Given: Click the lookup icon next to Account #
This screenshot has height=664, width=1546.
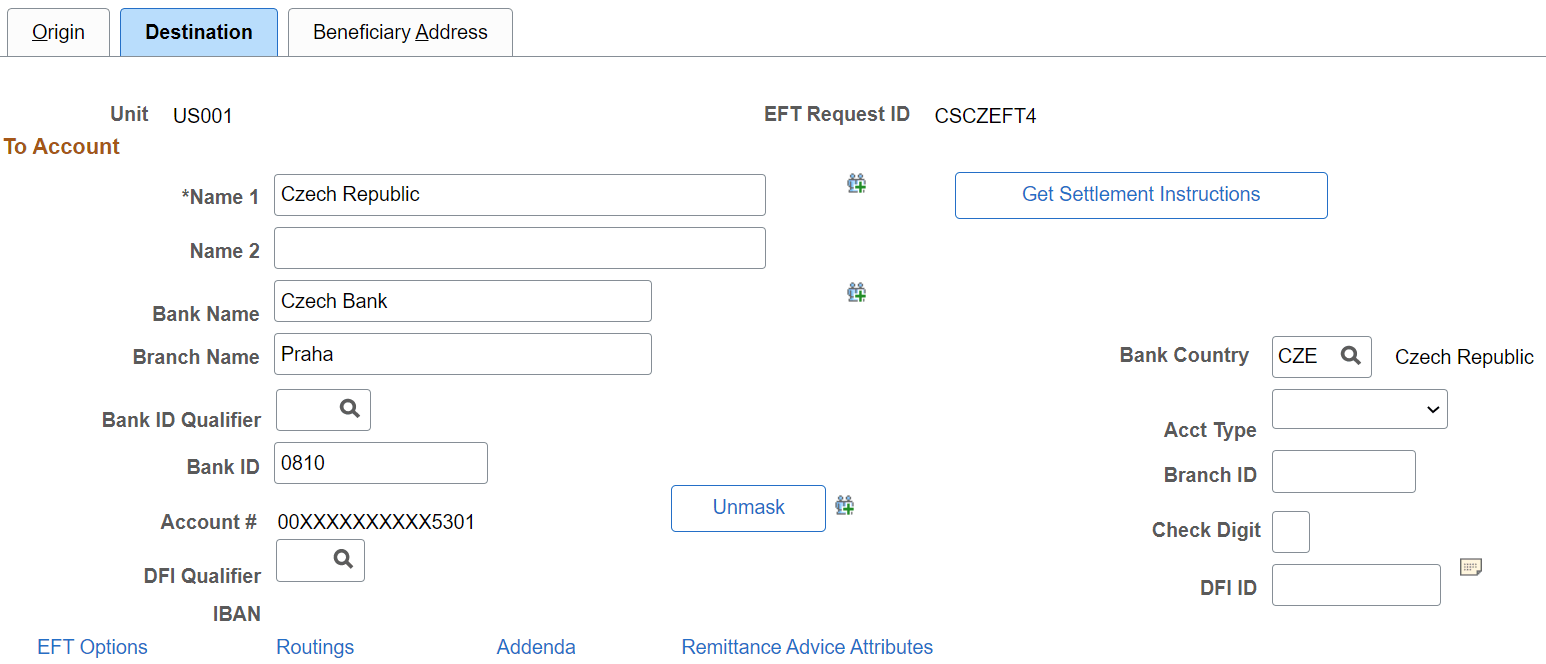Looking at the screenshot, I should pyautogui.click(x=845, y=505).
